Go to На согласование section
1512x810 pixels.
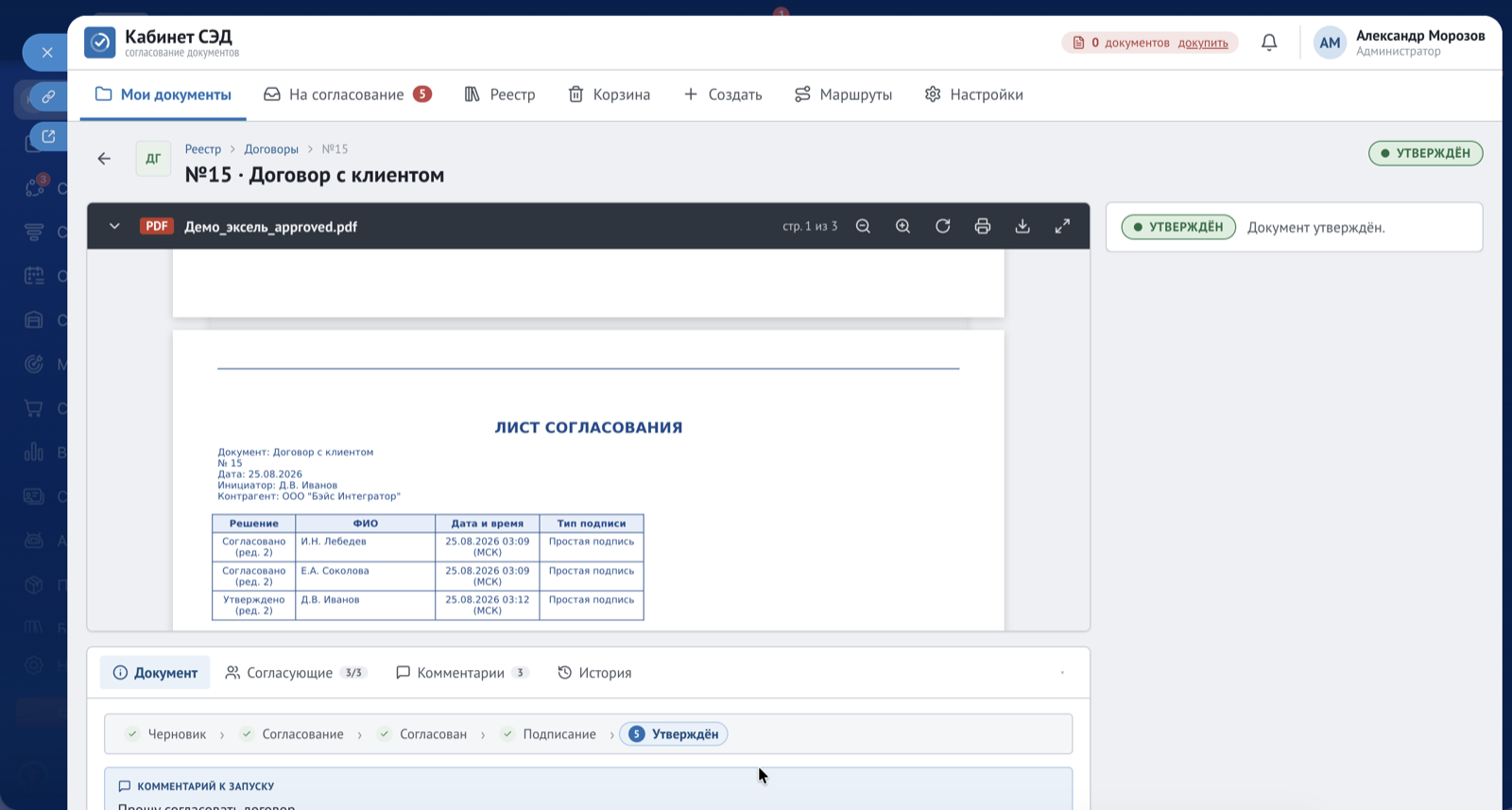point(347,95)
